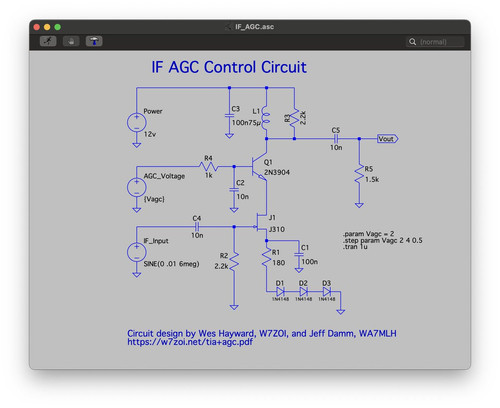Click the '1.5k' value of R5
The width and height of the screenshot is (500, 408).
tap(372, 179)
